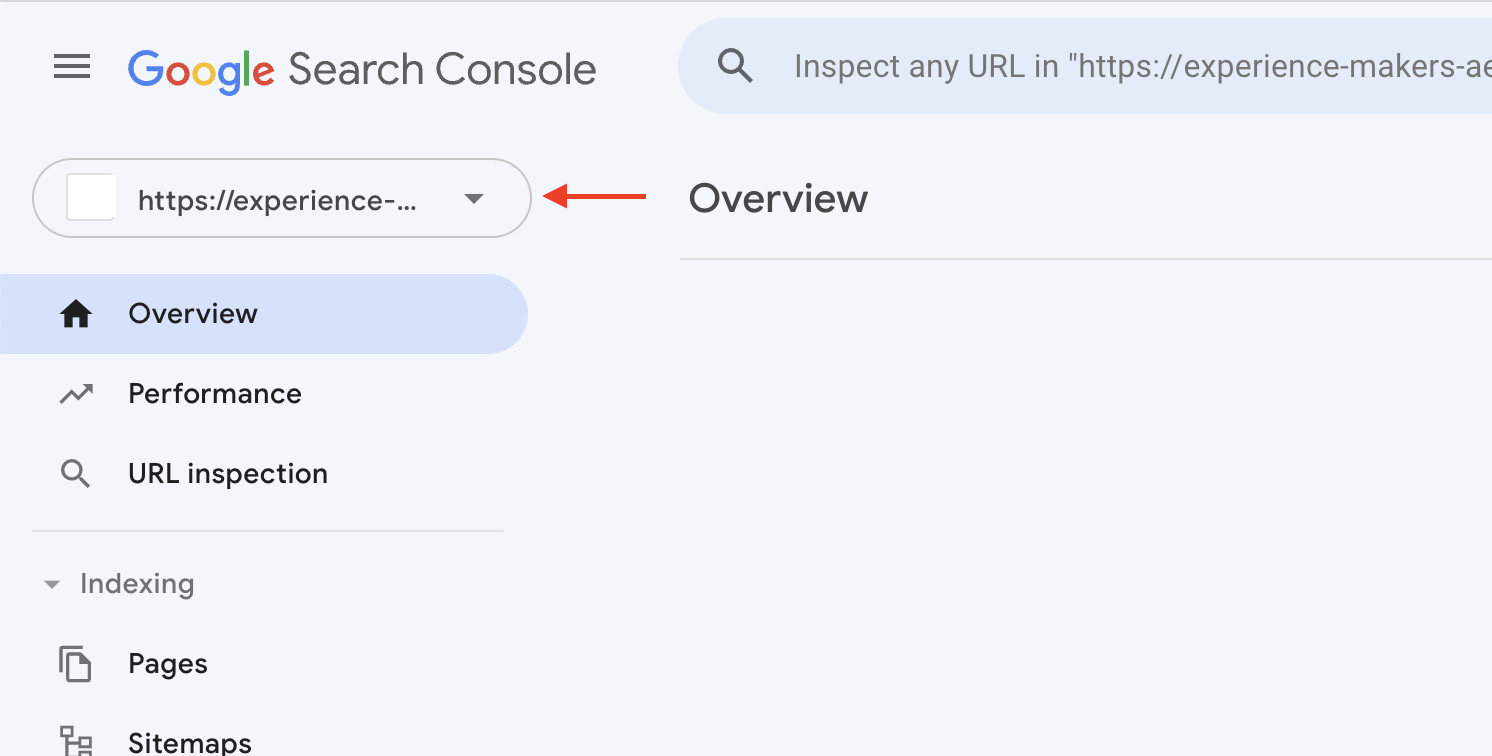Collapse the Indexing section triangle

(52, 584)
